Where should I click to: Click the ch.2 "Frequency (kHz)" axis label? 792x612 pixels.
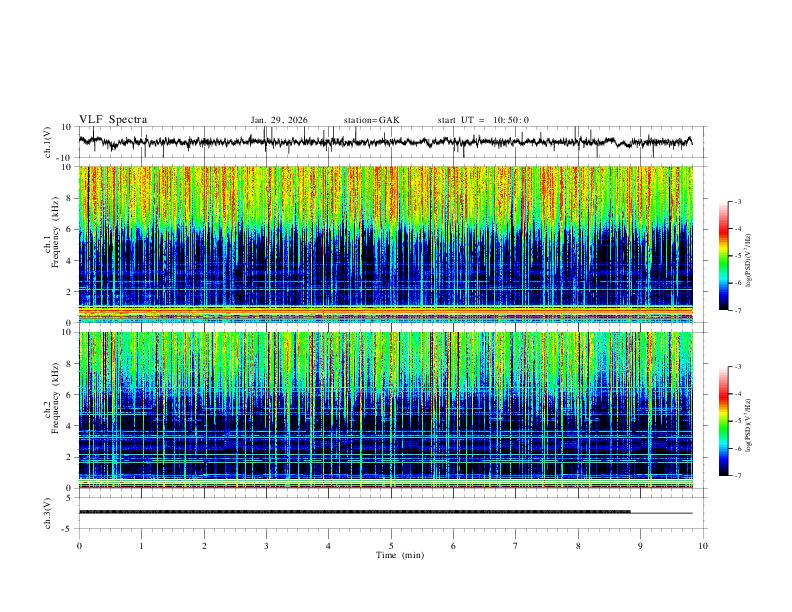tap(55, 398)
